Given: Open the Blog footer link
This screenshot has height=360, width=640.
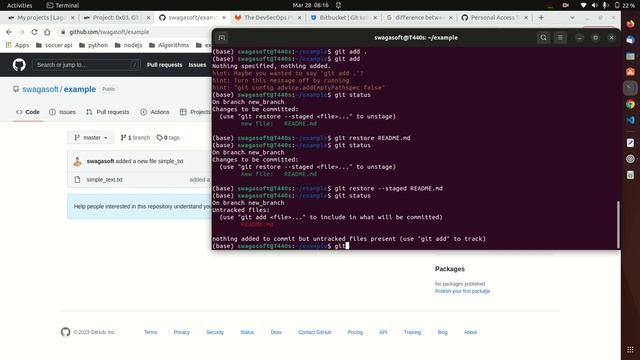Looking at the screenshot, I should [442, 332].
